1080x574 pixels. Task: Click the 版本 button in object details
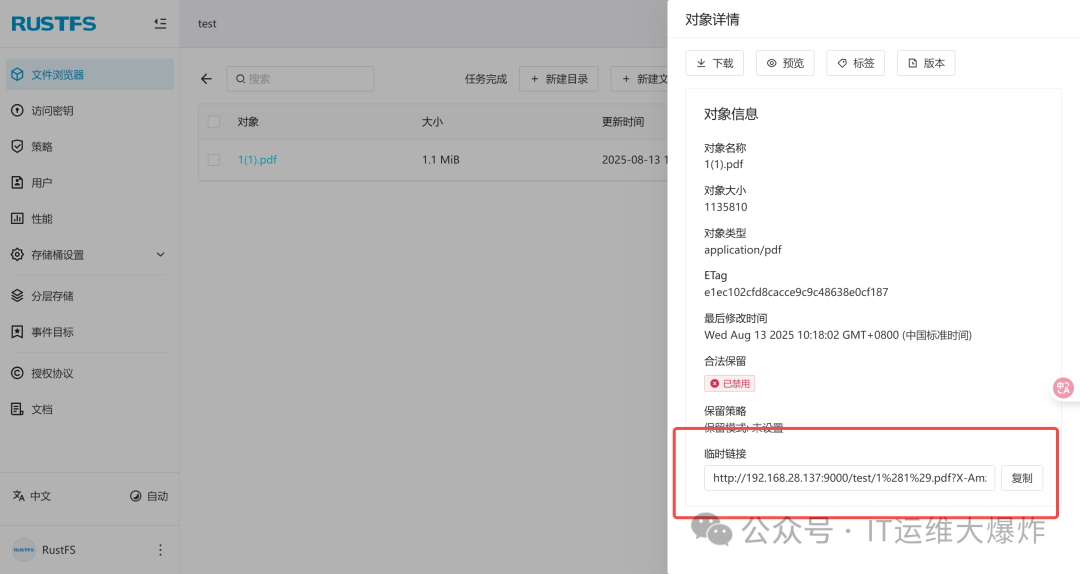(926, 63)
